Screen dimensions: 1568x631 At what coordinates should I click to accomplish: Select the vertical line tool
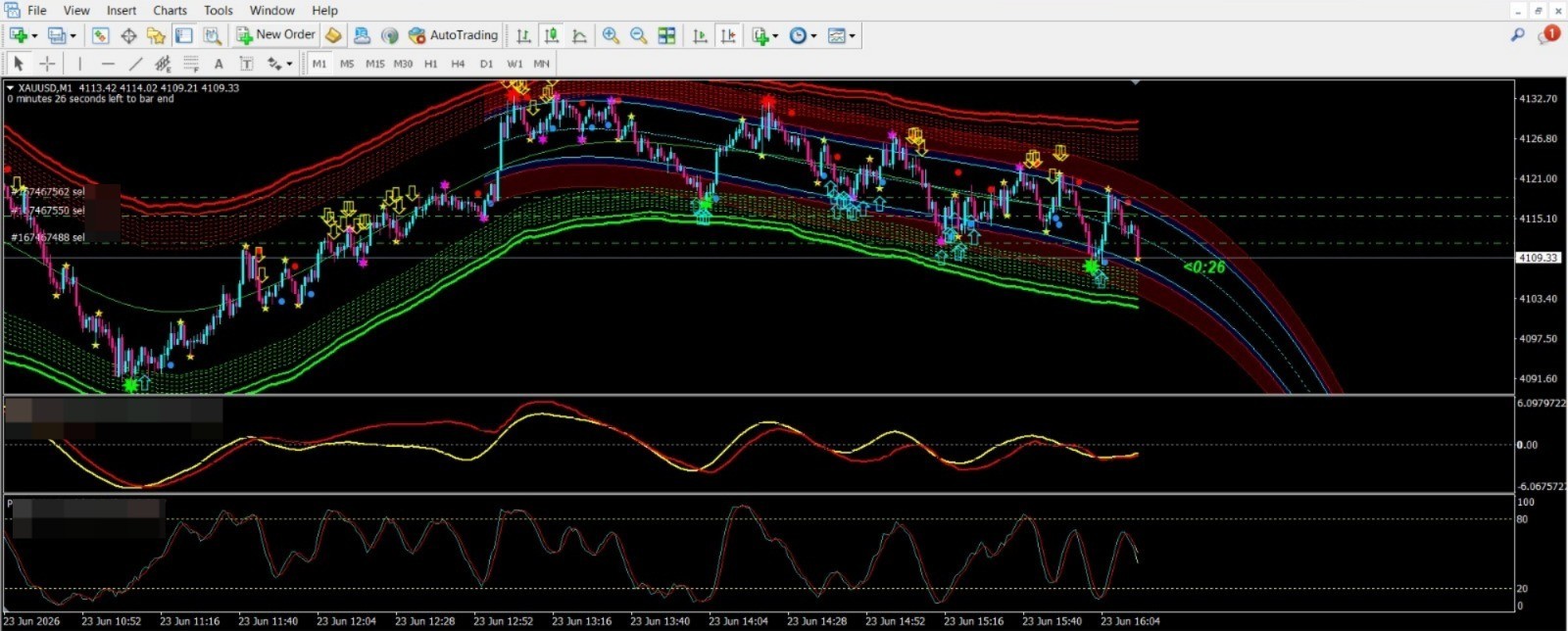pos(79,64)
